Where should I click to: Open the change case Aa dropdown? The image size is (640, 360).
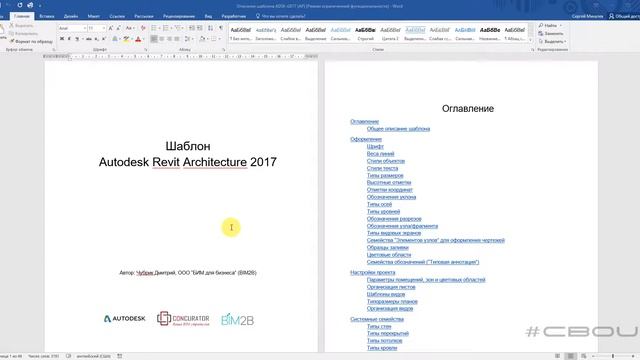click(129, 28)
